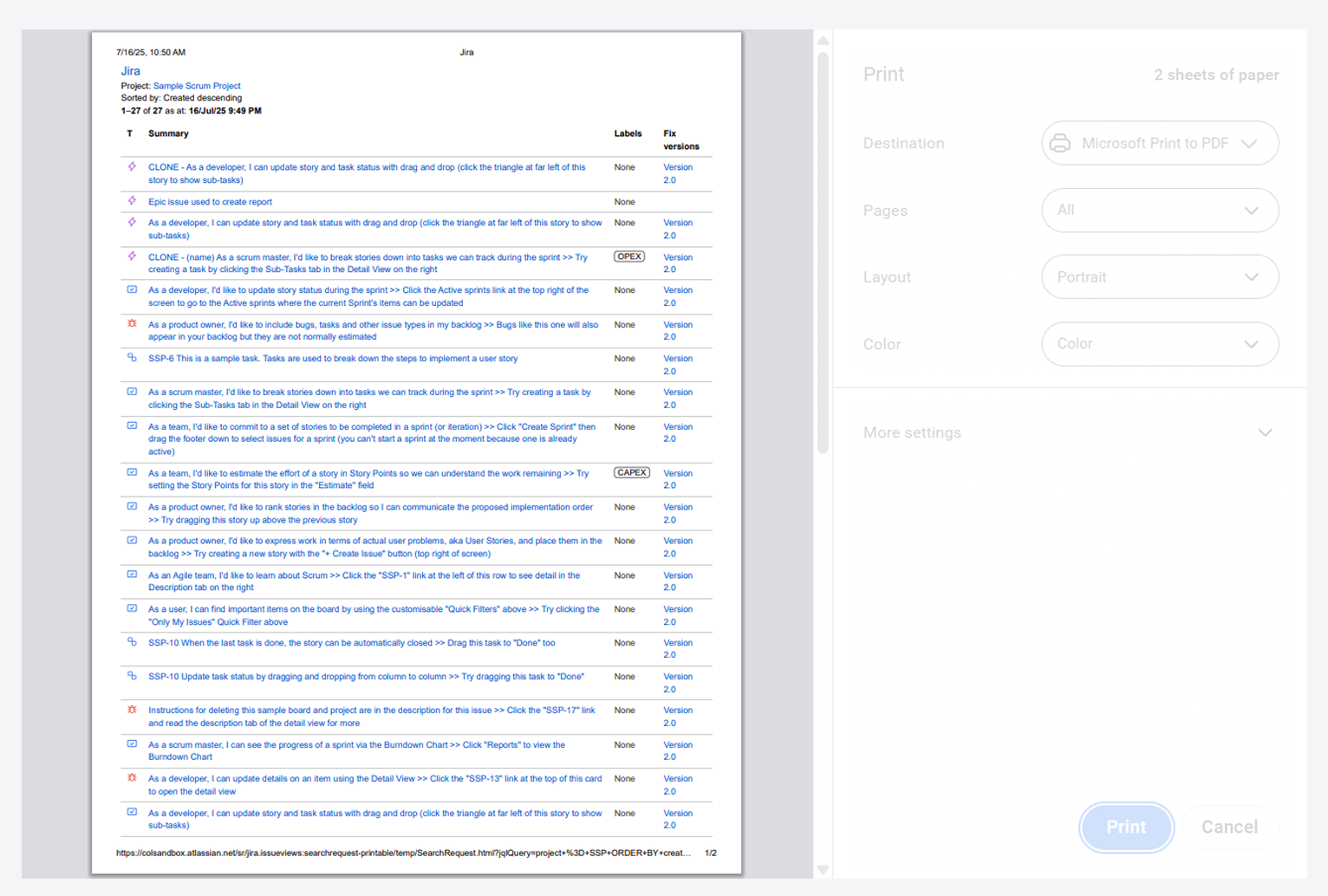
Task: Click the printer icon in the Destination field
Action: pyautogui.click(x=1059, y=143)
